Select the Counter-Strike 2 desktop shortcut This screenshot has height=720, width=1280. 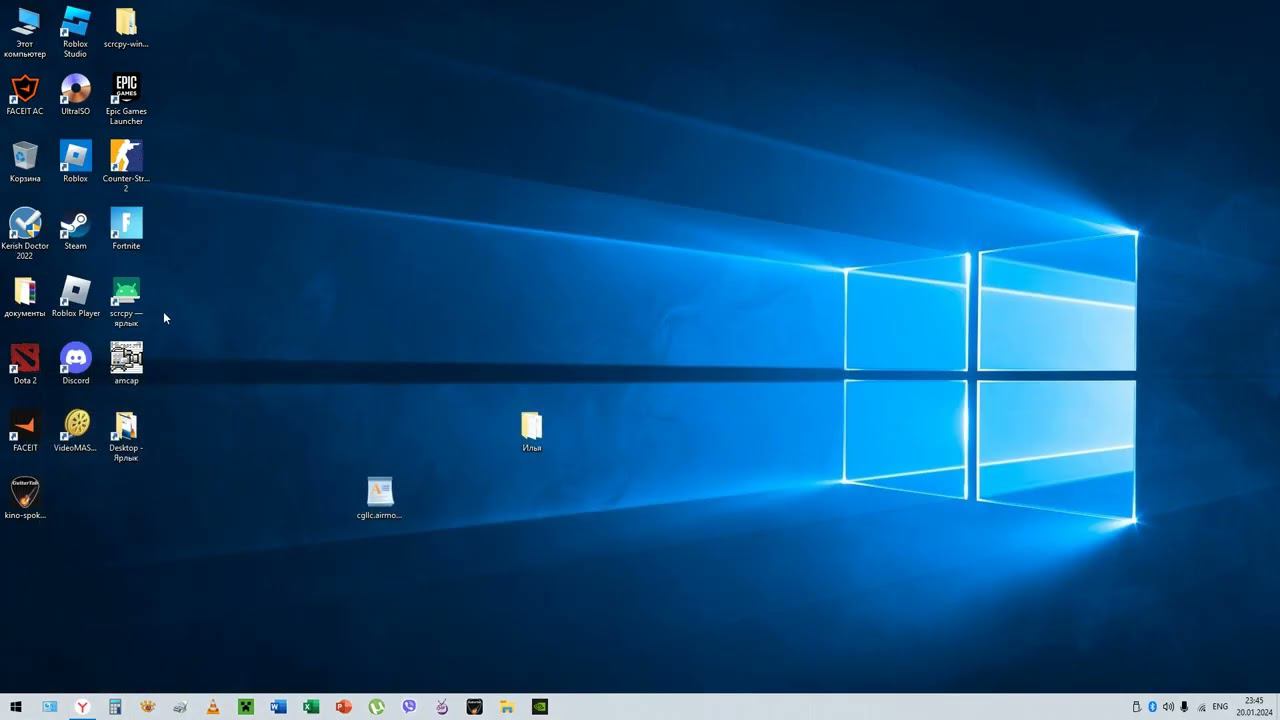point(126,167)
